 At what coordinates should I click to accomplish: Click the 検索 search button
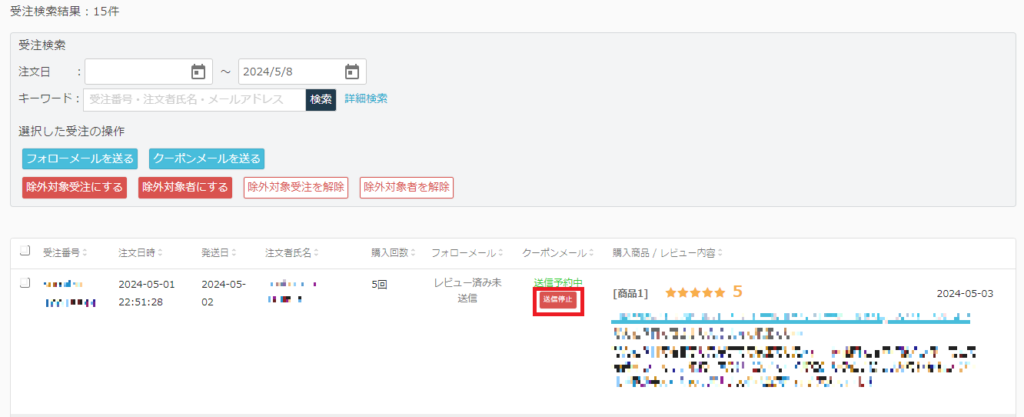pos(320,99)
